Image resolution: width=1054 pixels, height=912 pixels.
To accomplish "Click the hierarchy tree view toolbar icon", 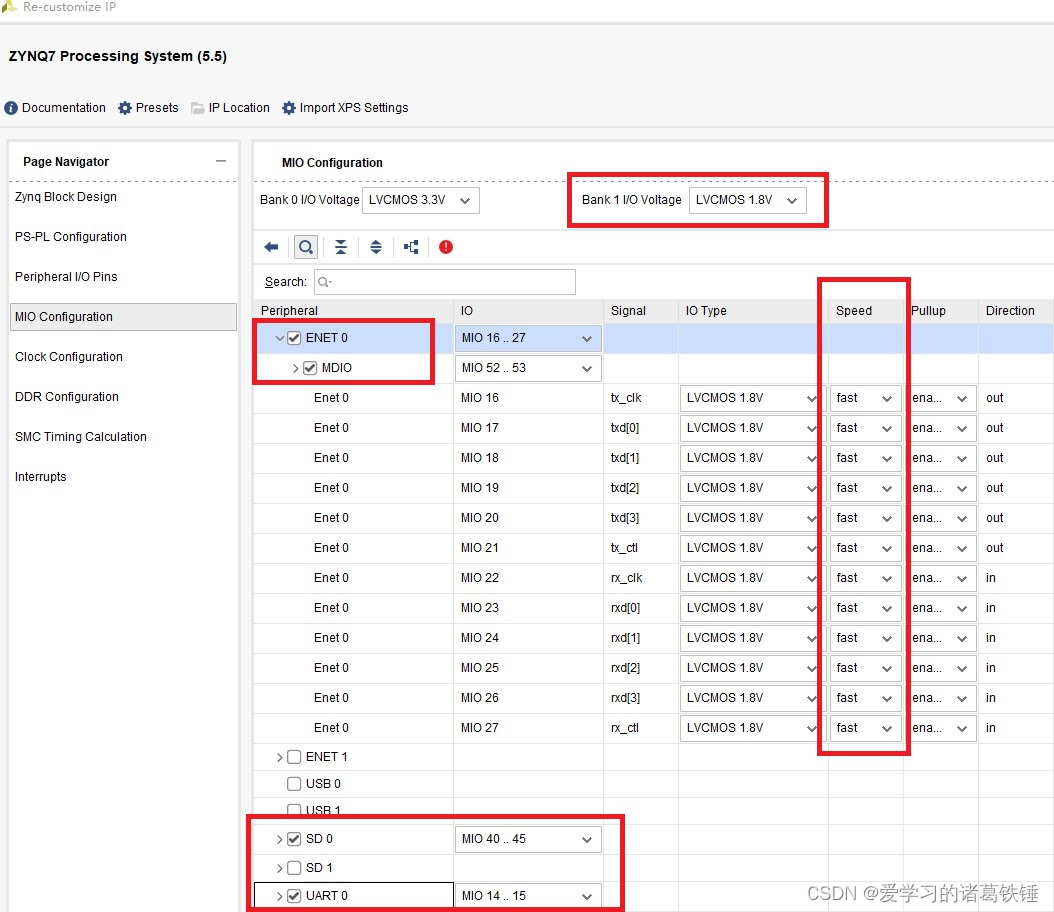I will coord(411,247).
